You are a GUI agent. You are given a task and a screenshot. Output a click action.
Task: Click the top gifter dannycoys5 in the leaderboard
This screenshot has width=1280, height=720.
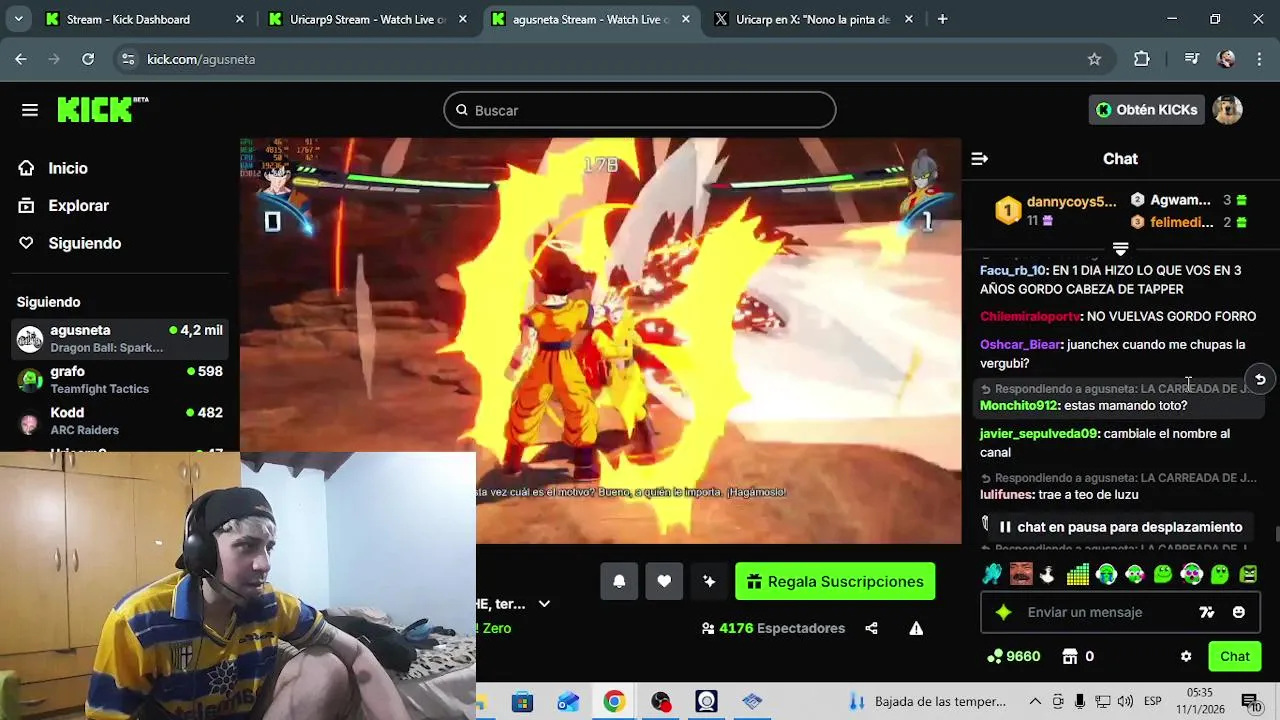tap(1071, 202)
